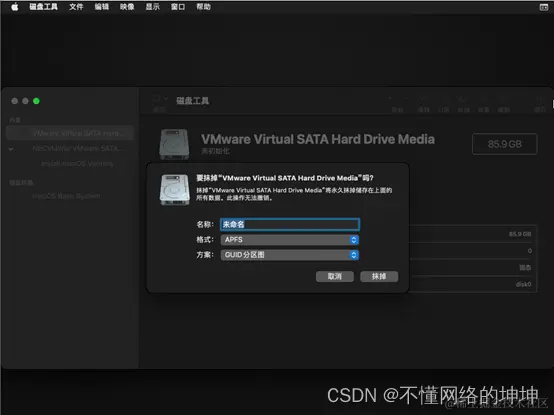Image resolution: width=554 pixels, height=415 pixels.
Task: Click the green zoom window button
Action: coord(36,101)
